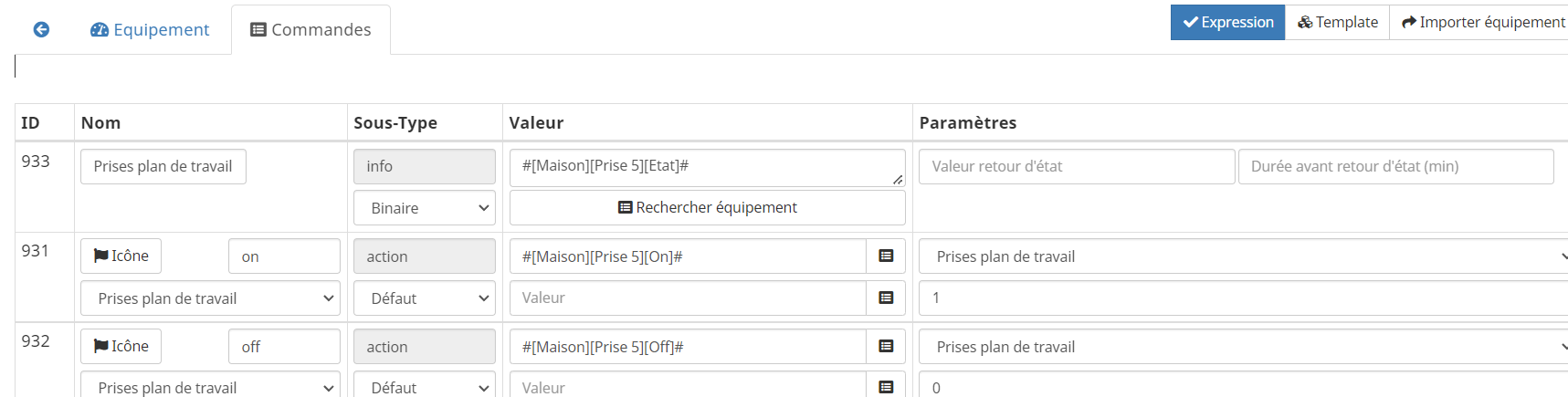Click the back arrow icon
Viewport: 1568px width, 397px height.
pyautogui.click(x=41, y=29)
